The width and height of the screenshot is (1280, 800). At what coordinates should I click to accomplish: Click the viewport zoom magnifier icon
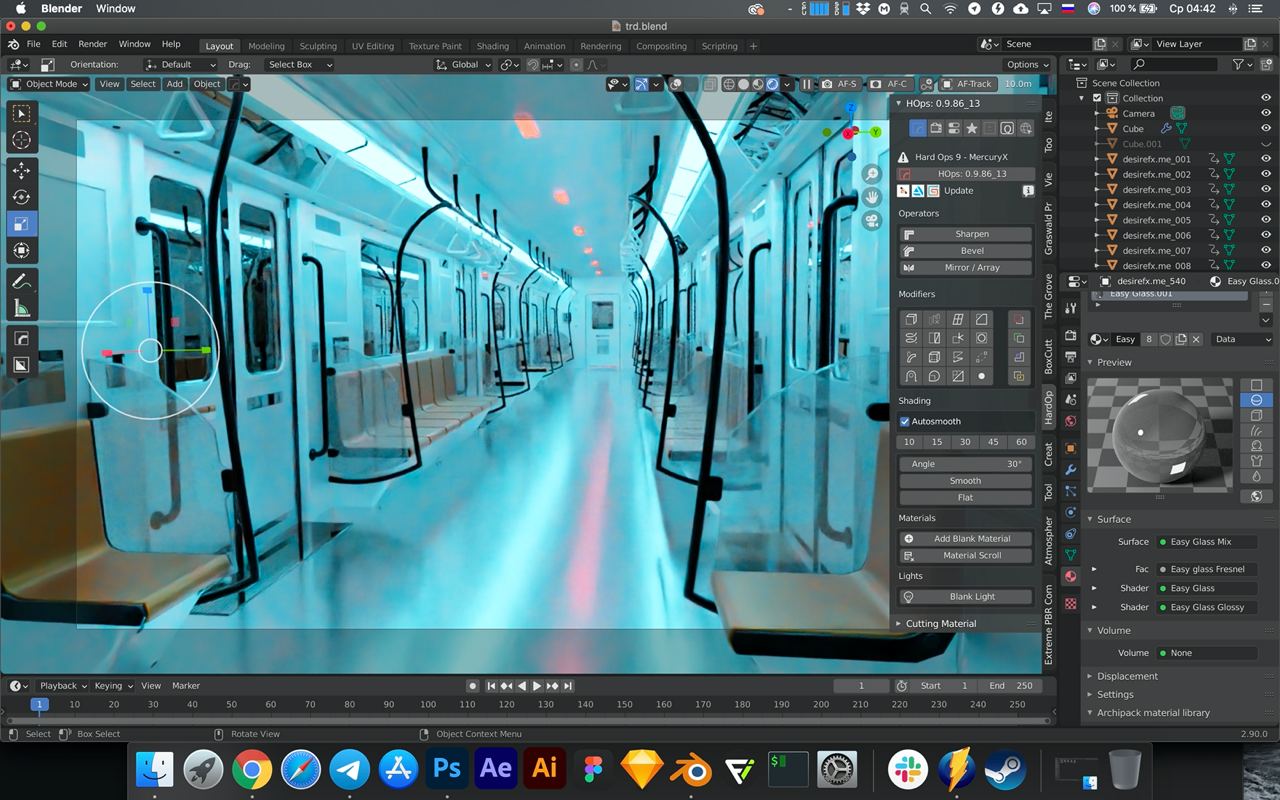coord(872,174)
